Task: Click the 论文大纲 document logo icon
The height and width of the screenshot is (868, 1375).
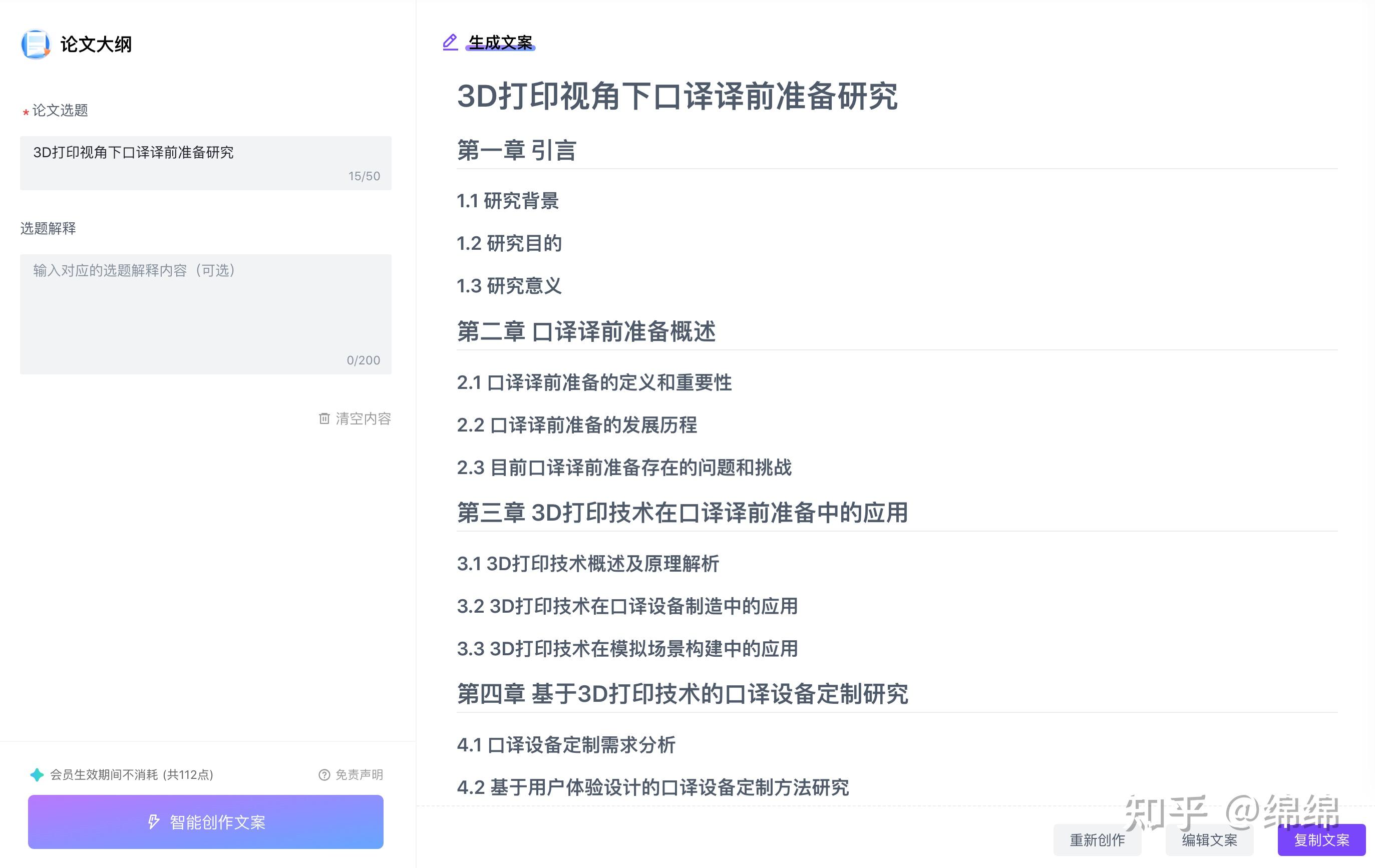Action: point(36,44)
